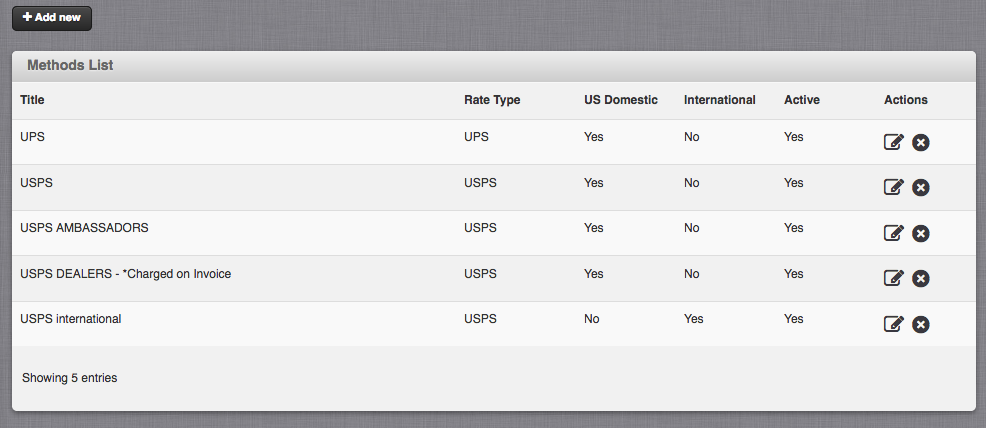The width and height of the screenshot is (986, 428).
Task: Edit USPS international method
Action: click(x=894, y=324)
